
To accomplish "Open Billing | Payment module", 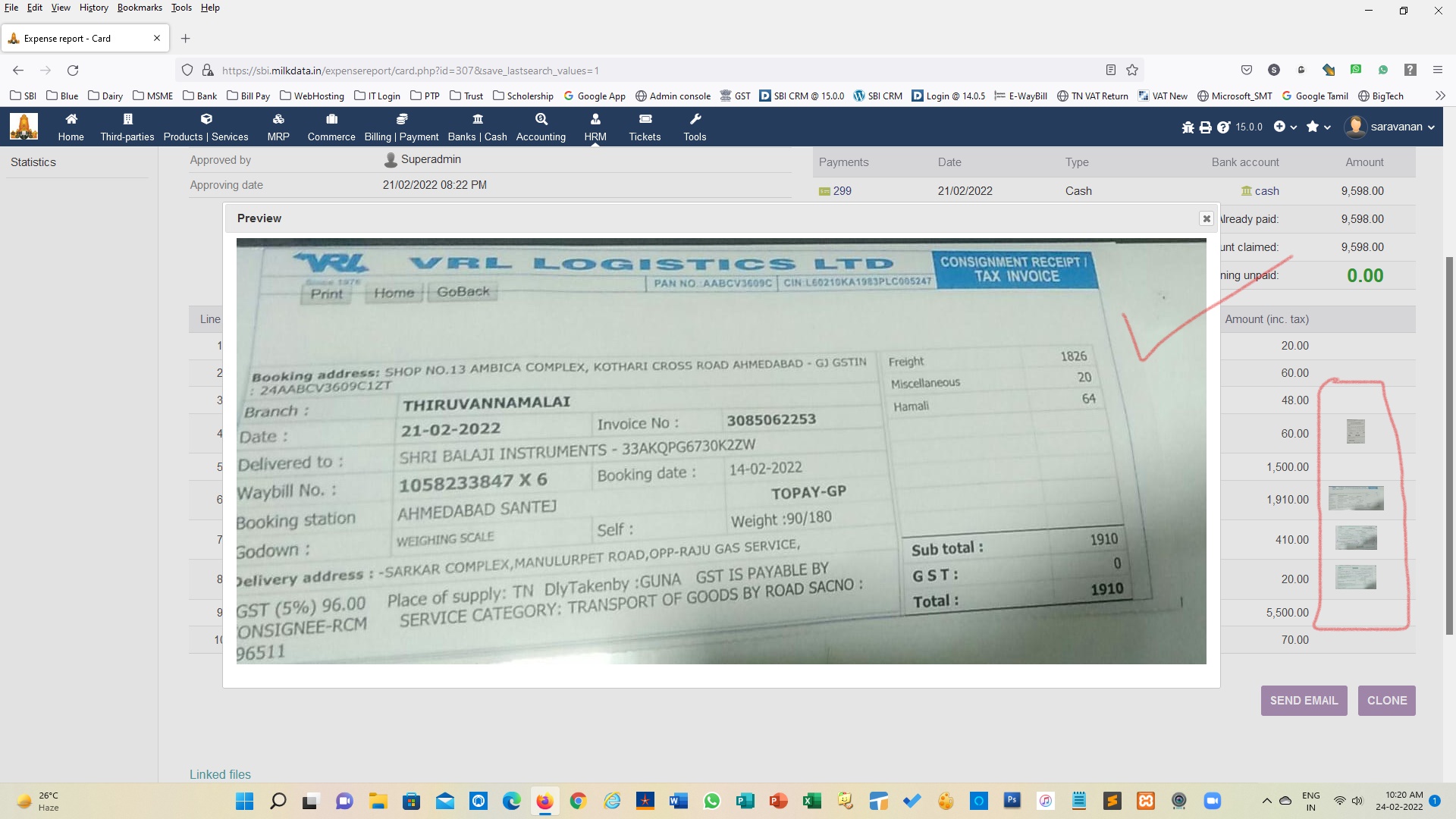I will pos(401,127).
